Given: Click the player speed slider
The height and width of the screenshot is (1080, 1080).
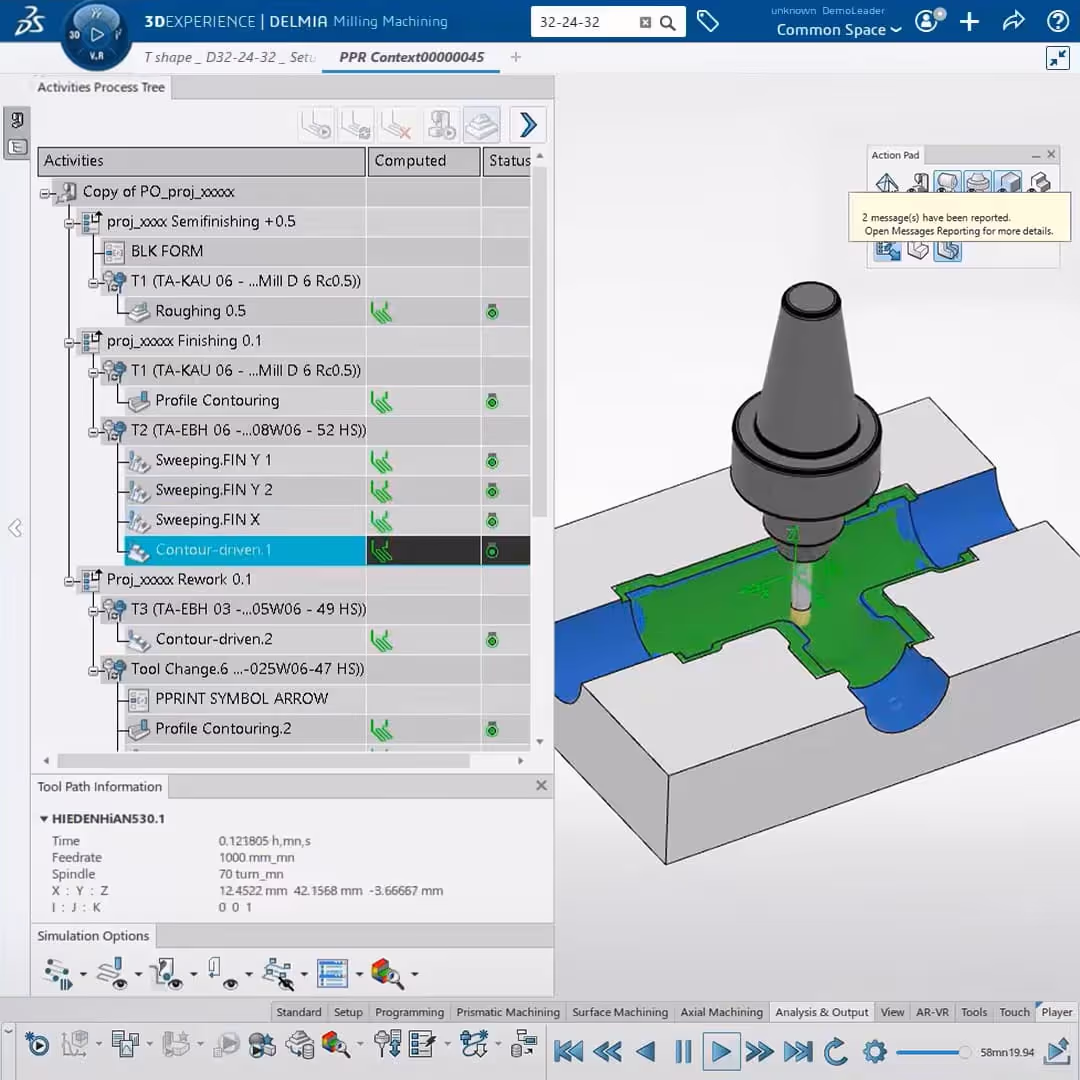Looking at the screenshot, I should click(x=933, y=1052).
